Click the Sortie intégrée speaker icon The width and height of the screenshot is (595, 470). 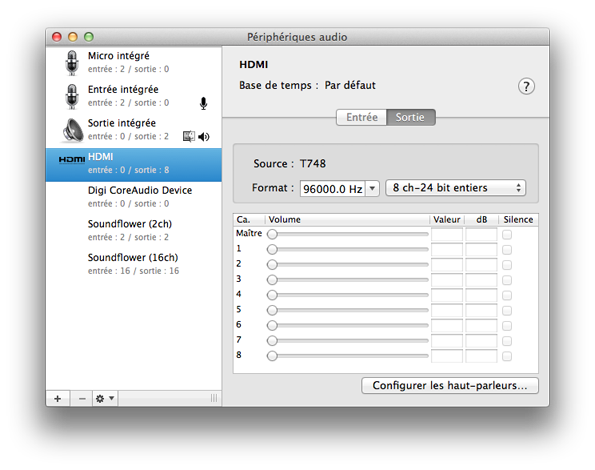[72, 130]
